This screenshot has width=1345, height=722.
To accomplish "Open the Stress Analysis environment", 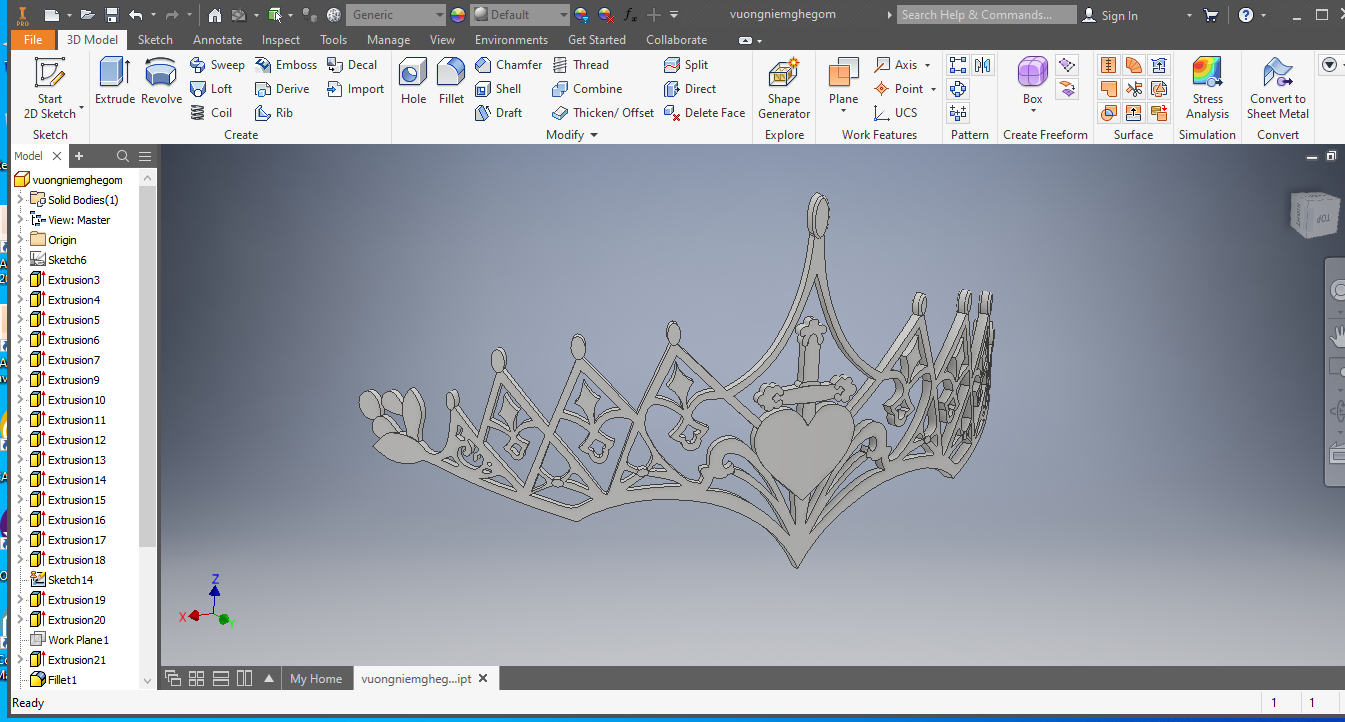I will pos(1207,88).
